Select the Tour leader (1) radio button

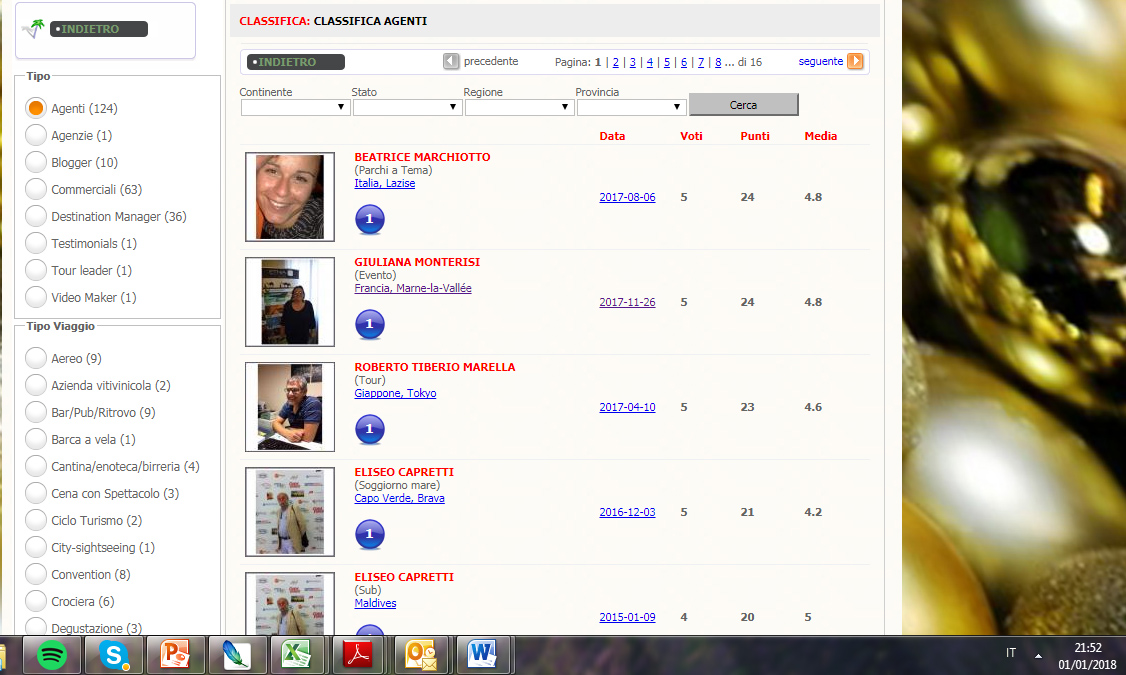pyautogui.click(x=35, y=270)
